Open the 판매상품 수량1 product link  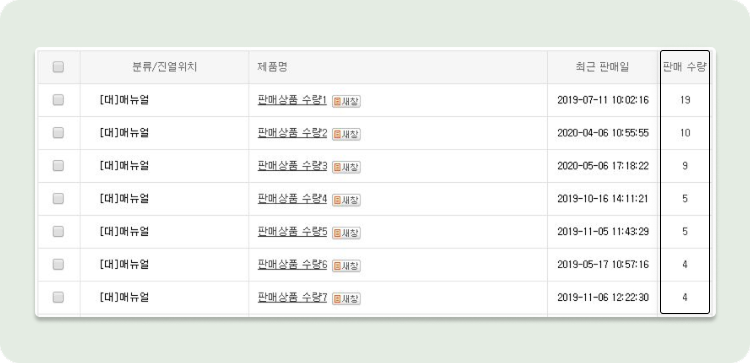[x=292, y=100]
